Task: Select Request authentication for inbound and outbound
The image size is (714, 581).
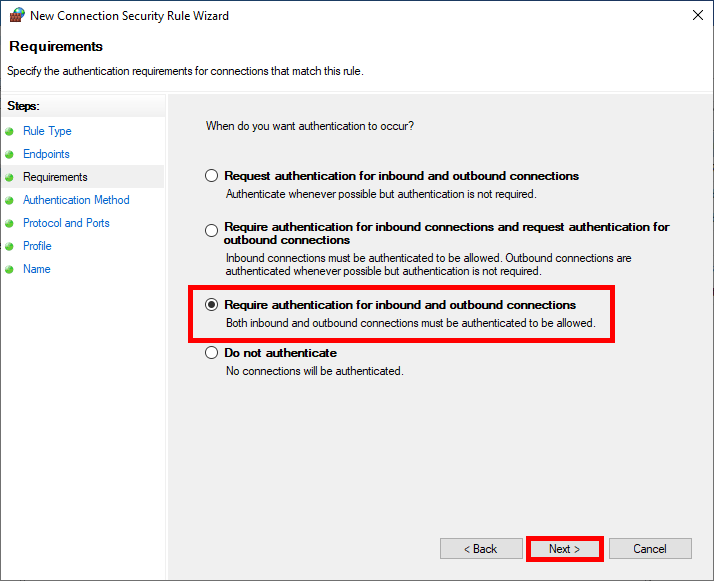Action: click(211, 176)
